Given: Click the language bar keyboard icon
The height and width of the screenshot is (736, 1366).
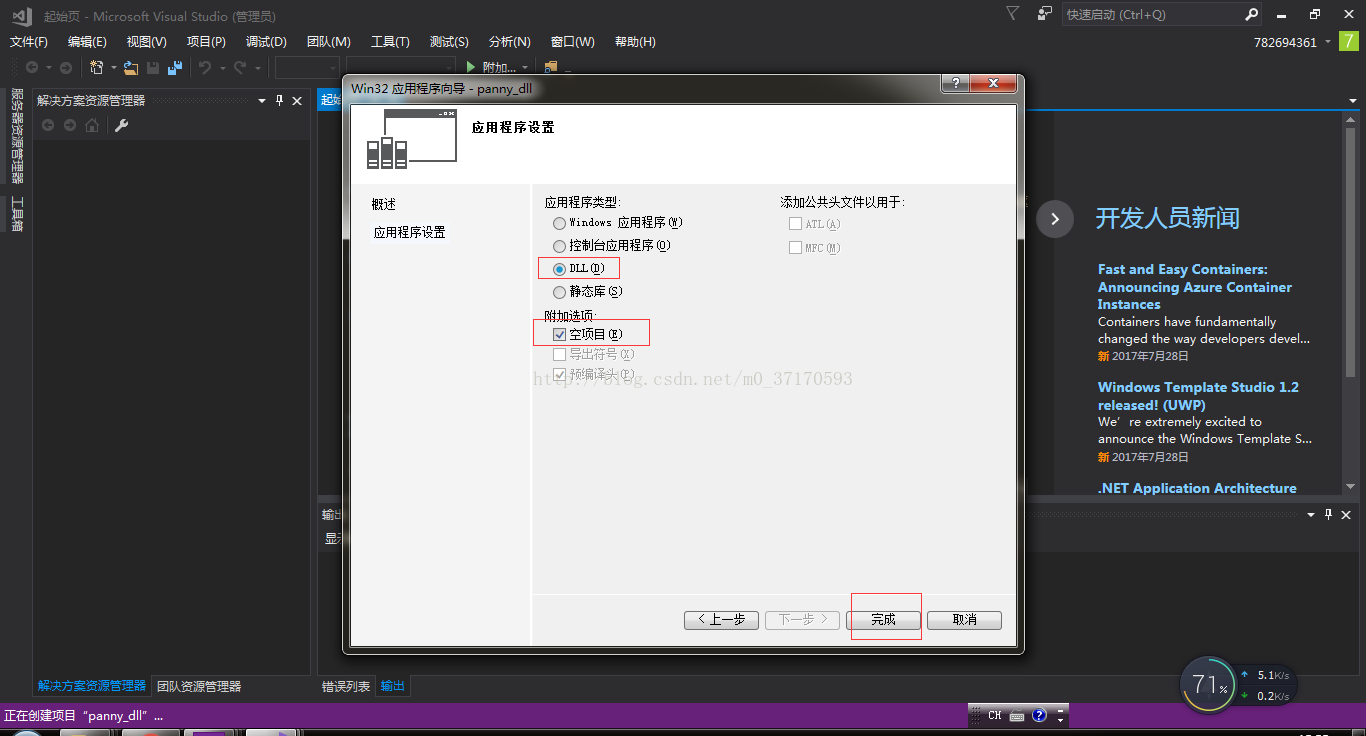Looking at the screenshot, I should [1017, 716].
